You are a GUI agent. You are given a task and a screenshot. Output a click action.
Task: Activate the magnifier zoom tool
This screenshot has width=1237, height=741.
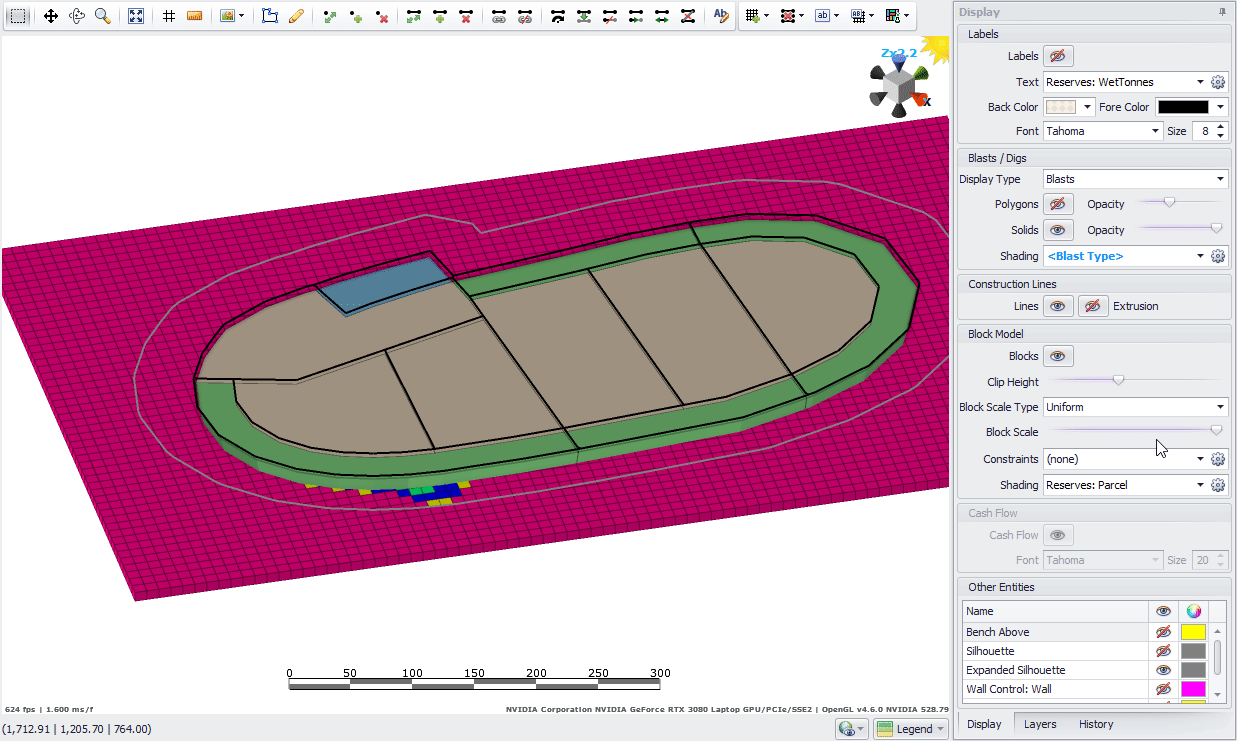(x=102, y=17)
